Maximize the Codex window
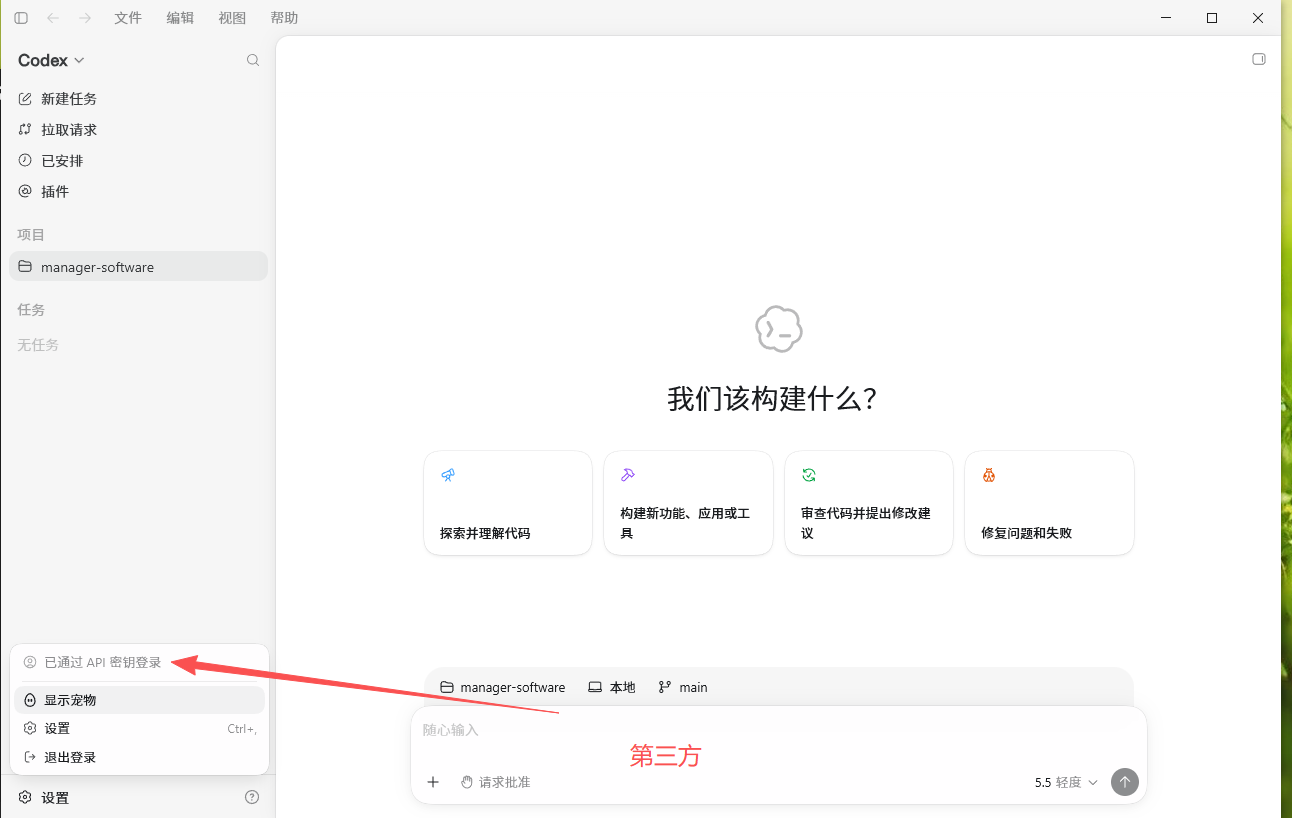The image size is (1292, 818). (1212, 18)
